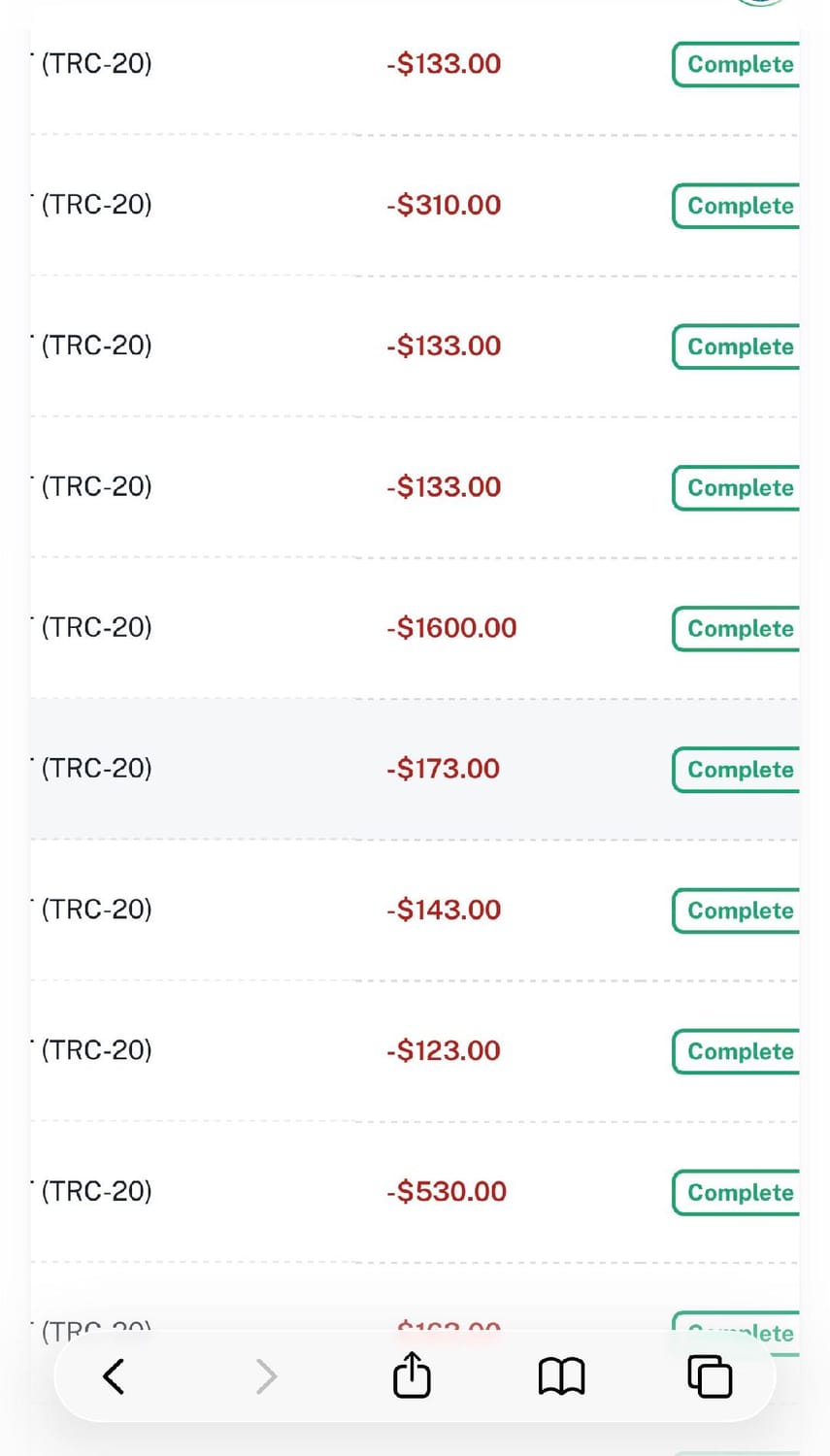The image size is (830, 1456).
Task: Go back using Safari's back arrow
Action: click(x=114, y=1375)
